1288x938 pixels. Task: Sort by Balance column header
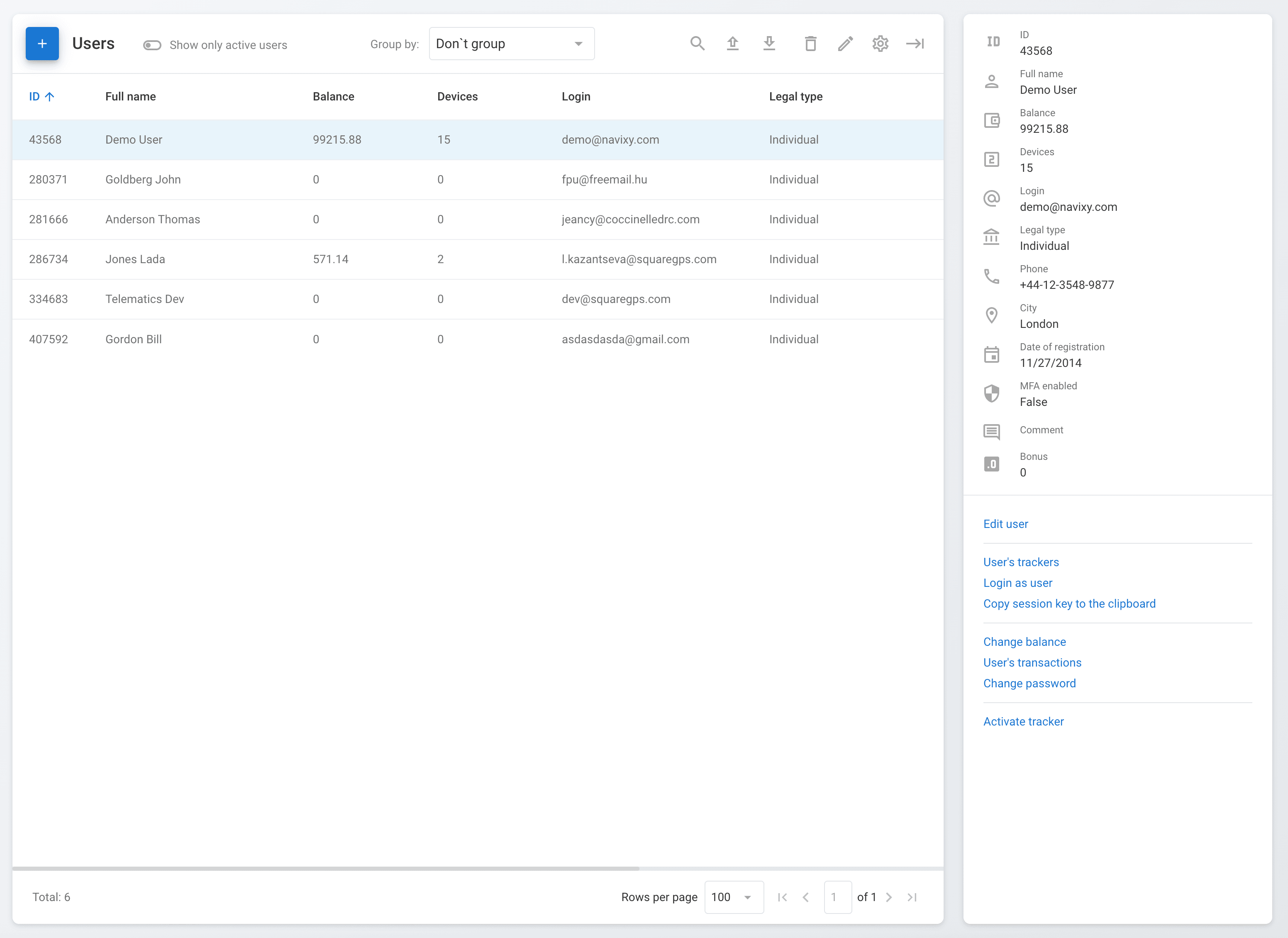(x=333, y=97)
